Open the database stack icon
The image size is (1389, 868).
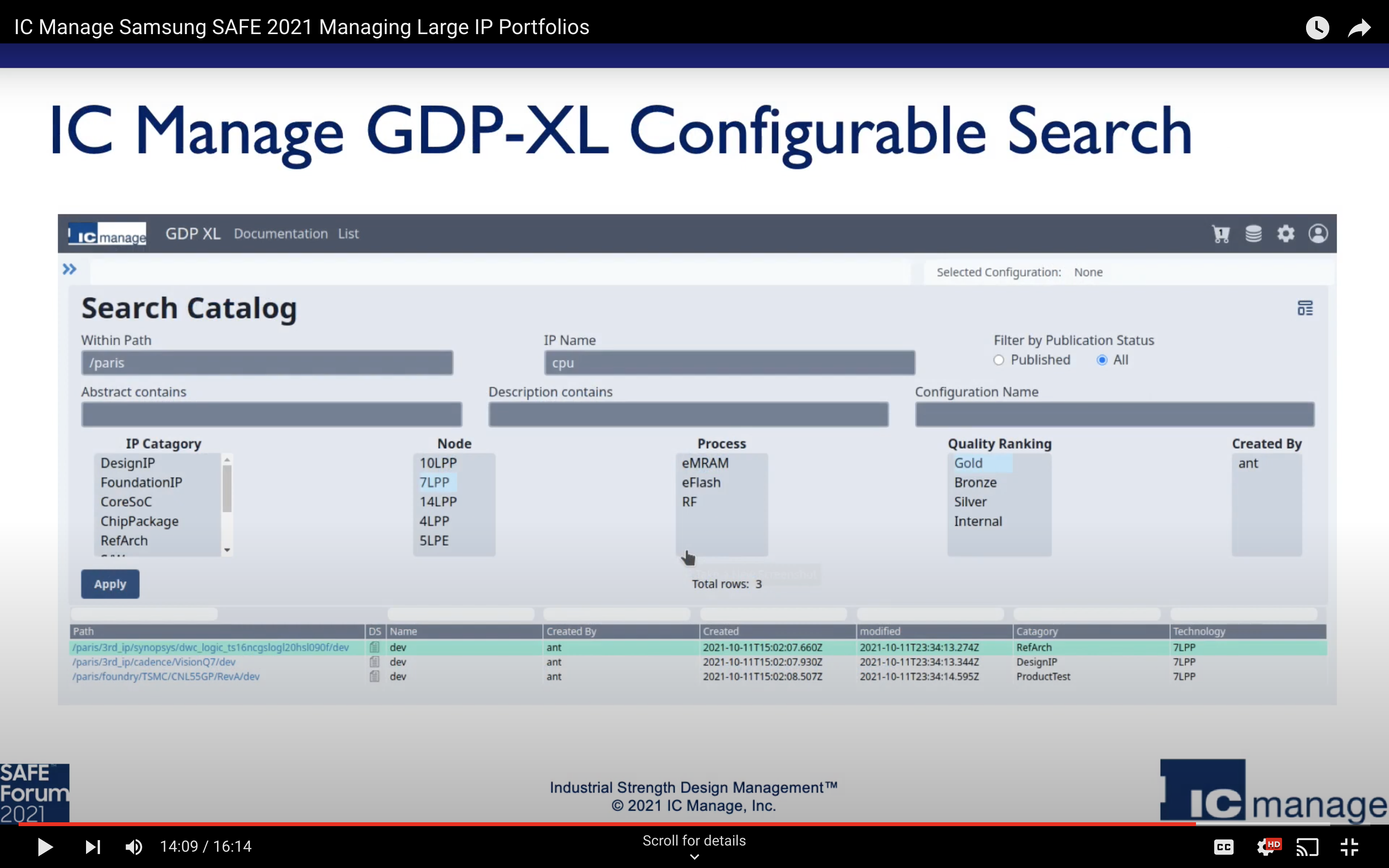tap(1253, 234)
